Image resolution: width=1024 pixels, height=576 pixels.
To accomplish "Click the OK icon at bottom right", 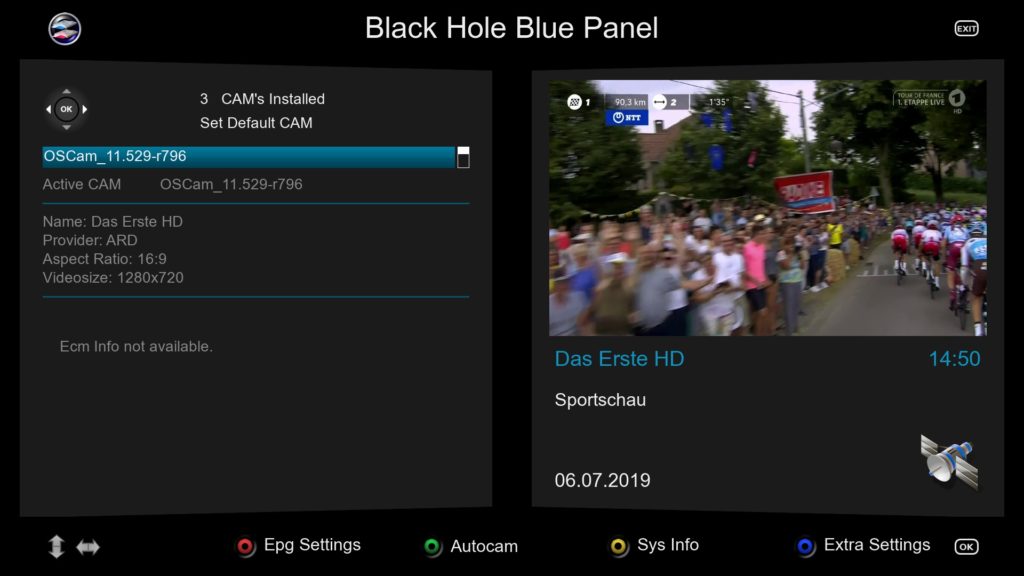I will coord(966,547).
